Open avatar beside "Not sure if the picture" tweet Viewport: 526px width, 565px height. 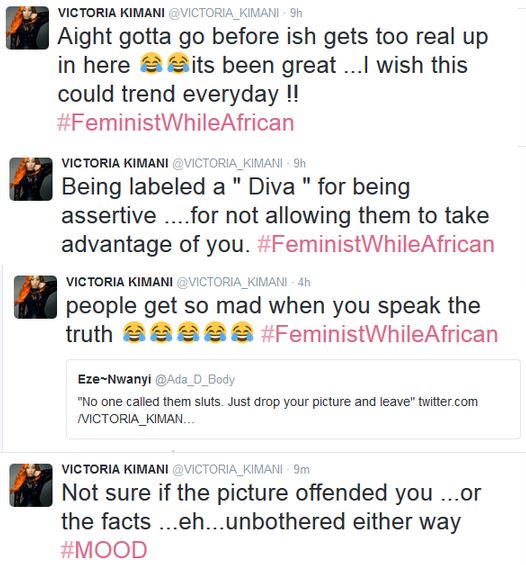point(31,485)
